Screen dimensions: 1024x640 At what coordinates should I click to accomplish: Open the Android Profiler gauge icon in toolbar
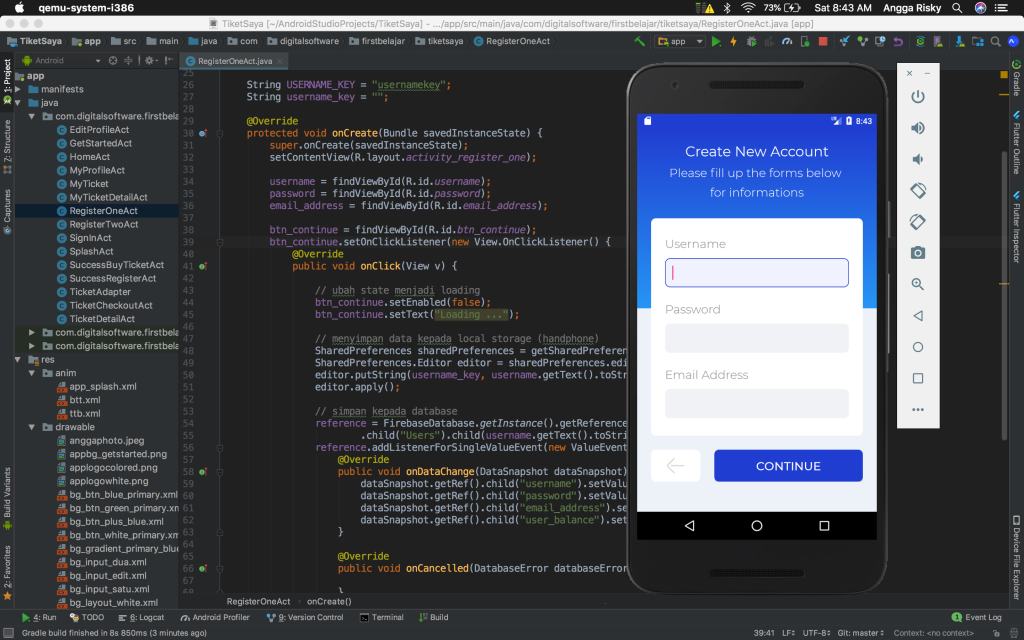pos(787,41)
